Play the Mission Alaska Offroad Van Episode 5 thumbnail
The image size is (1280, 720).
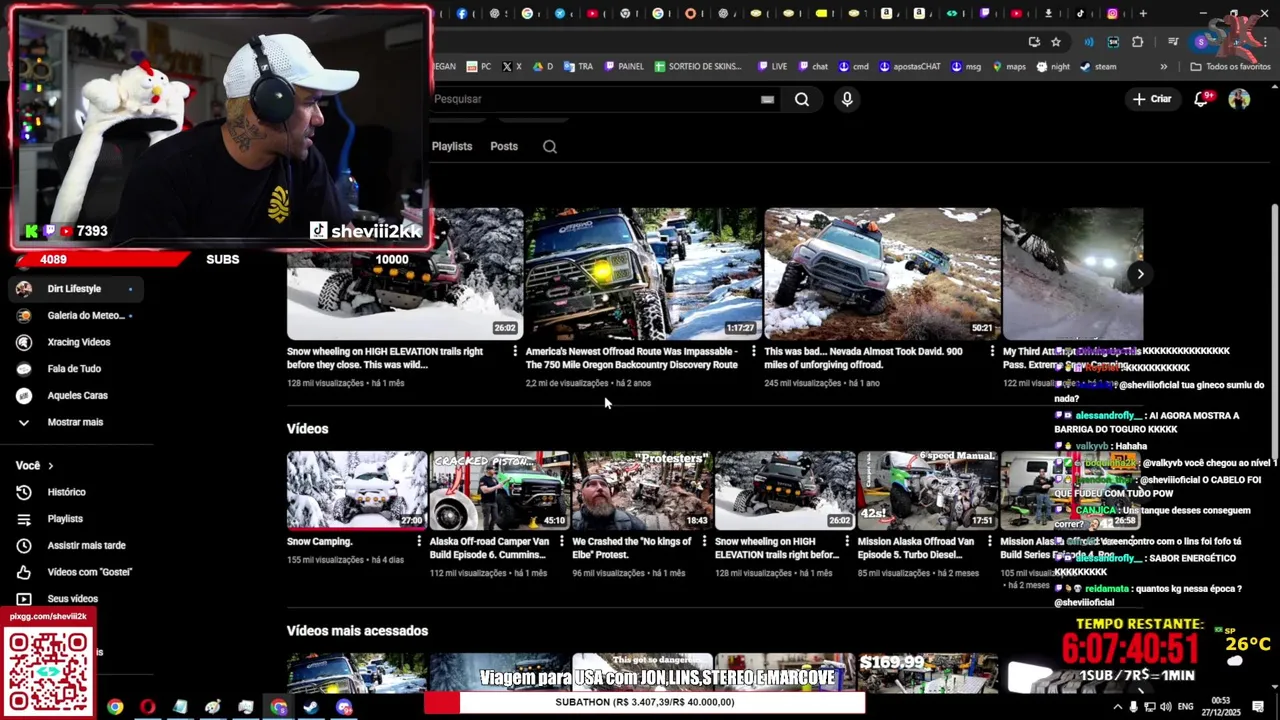tap(928, 490)
